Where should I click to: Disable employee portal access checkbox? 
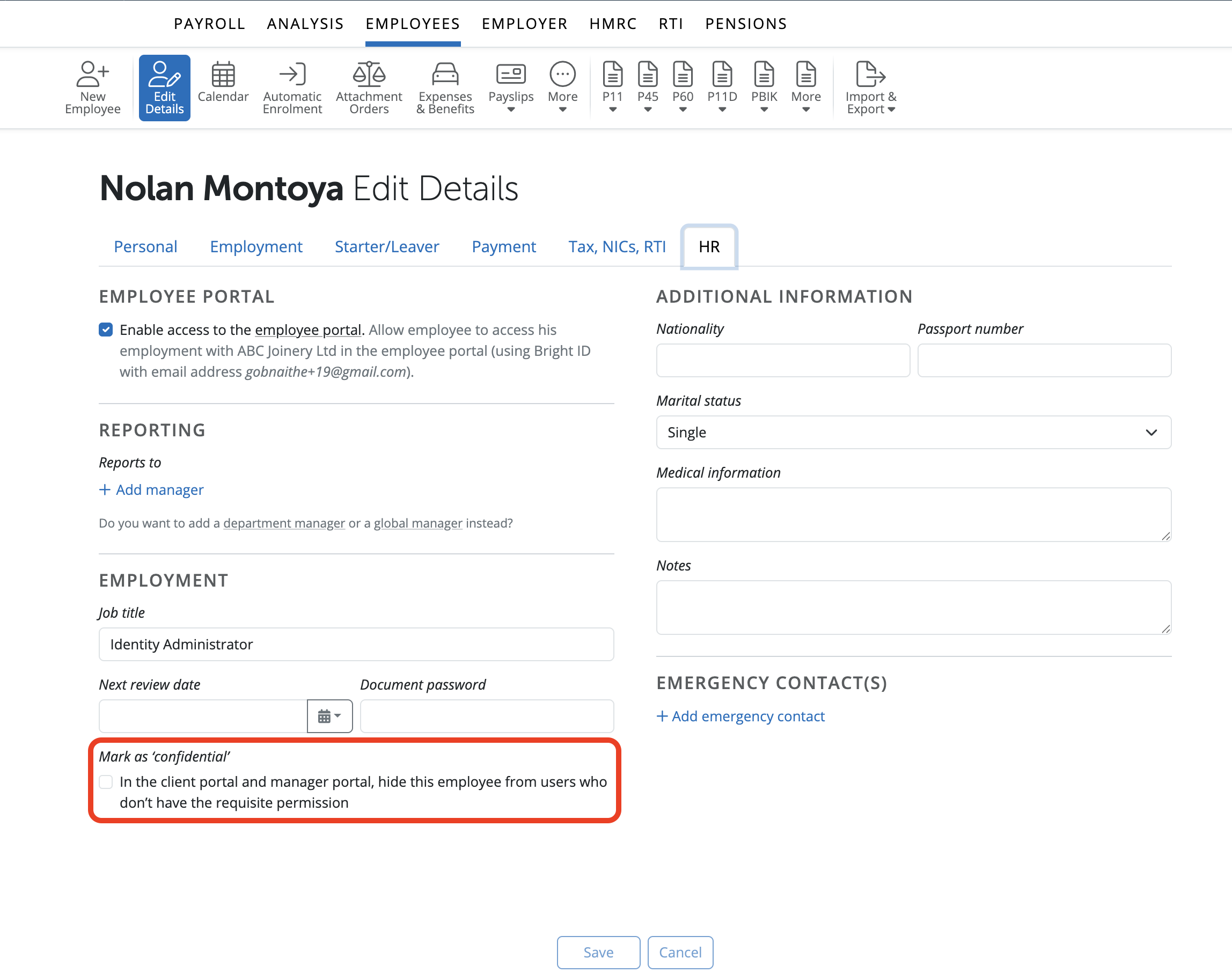coord(106,330)
